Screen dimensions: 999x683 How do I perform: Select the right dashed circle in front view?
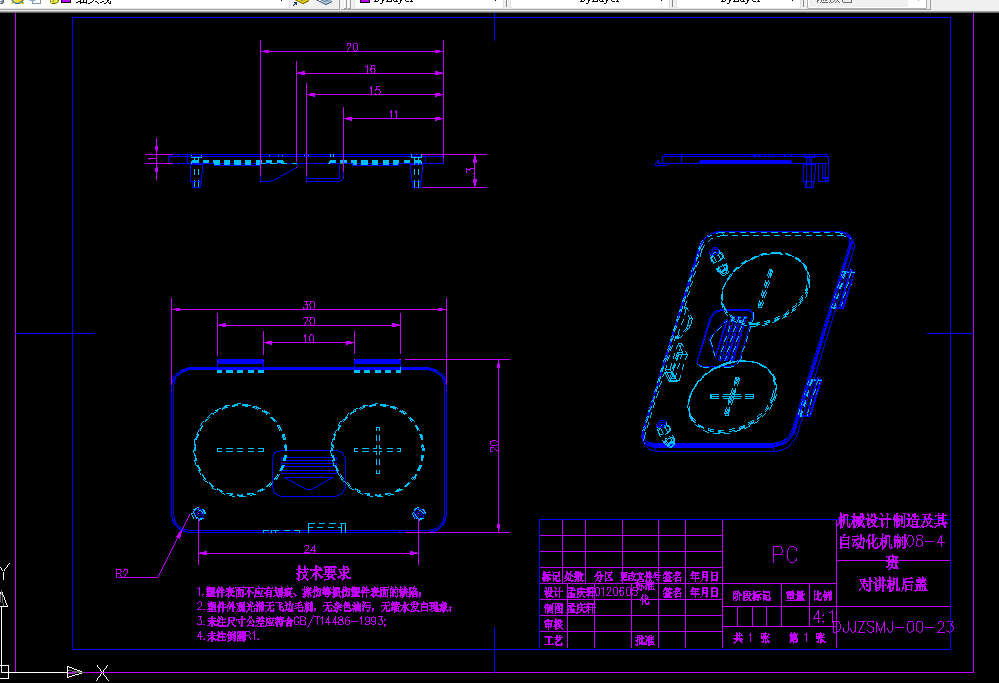(x=378, y=450)
